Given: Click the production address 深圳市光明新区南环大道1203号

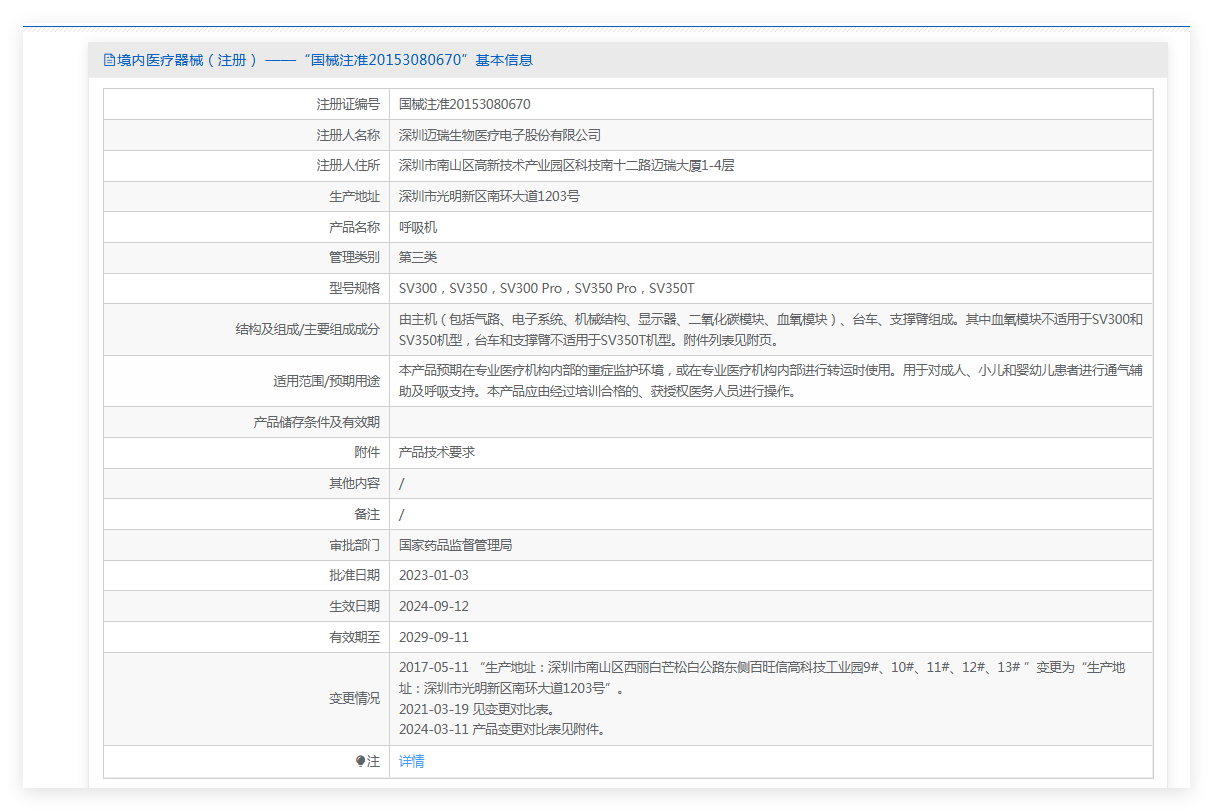Looking at the screenshot, I should tap(489, 197).
